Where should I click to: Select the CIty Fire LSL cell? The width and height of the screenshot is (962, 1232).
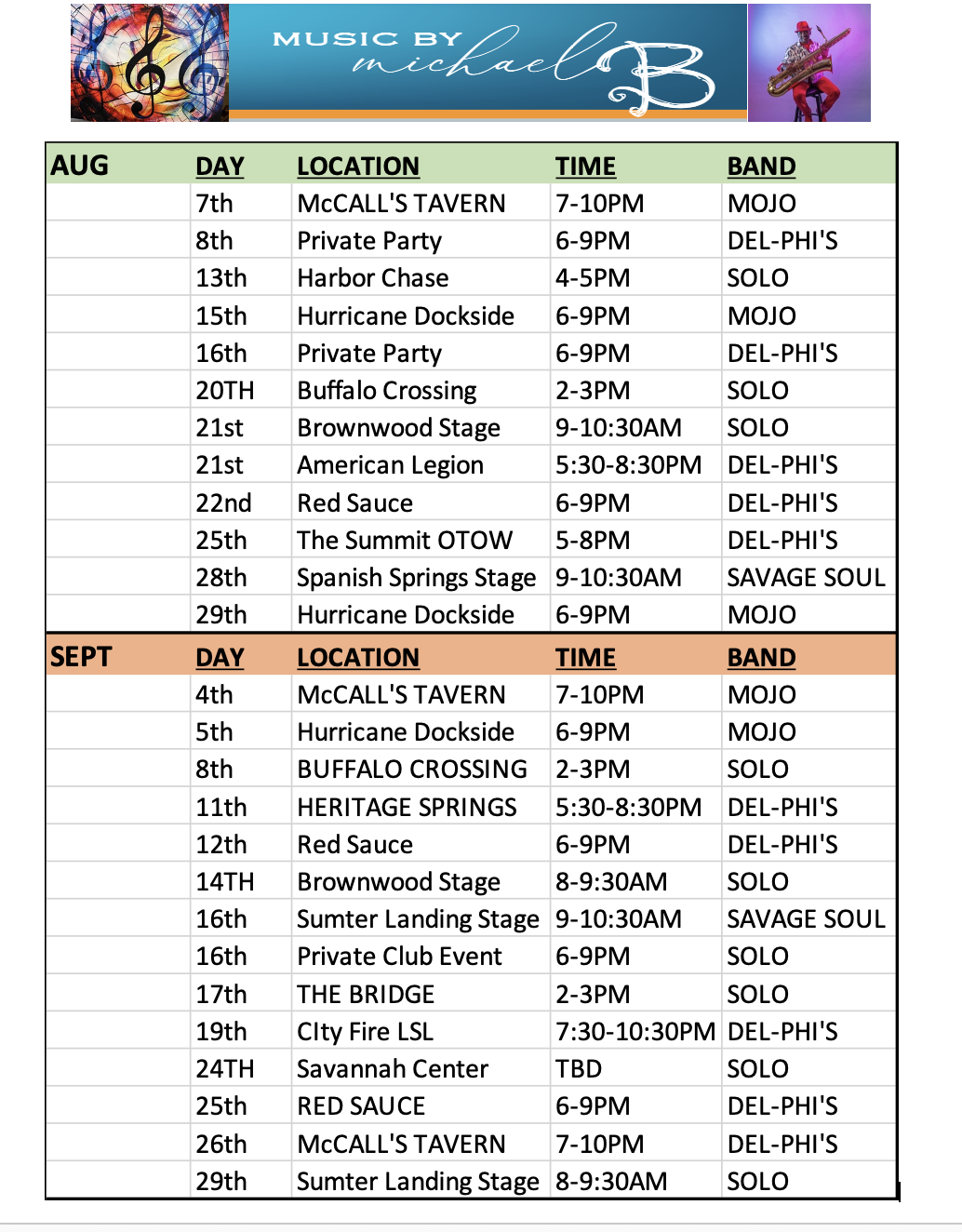pyautogui.click(x=421, y=1032)
